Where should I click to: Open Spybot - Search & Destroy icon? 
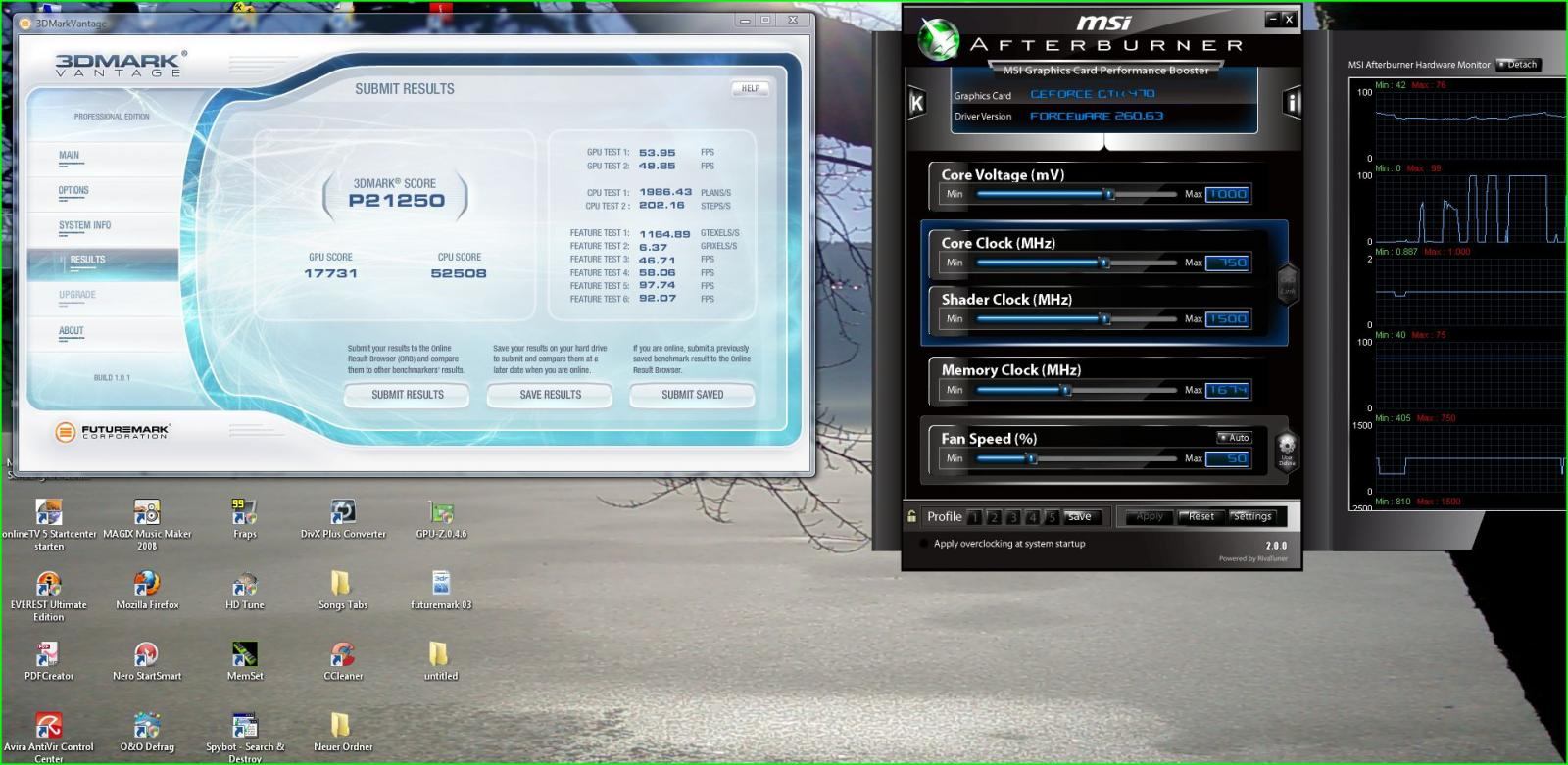[x=245, y=726]
